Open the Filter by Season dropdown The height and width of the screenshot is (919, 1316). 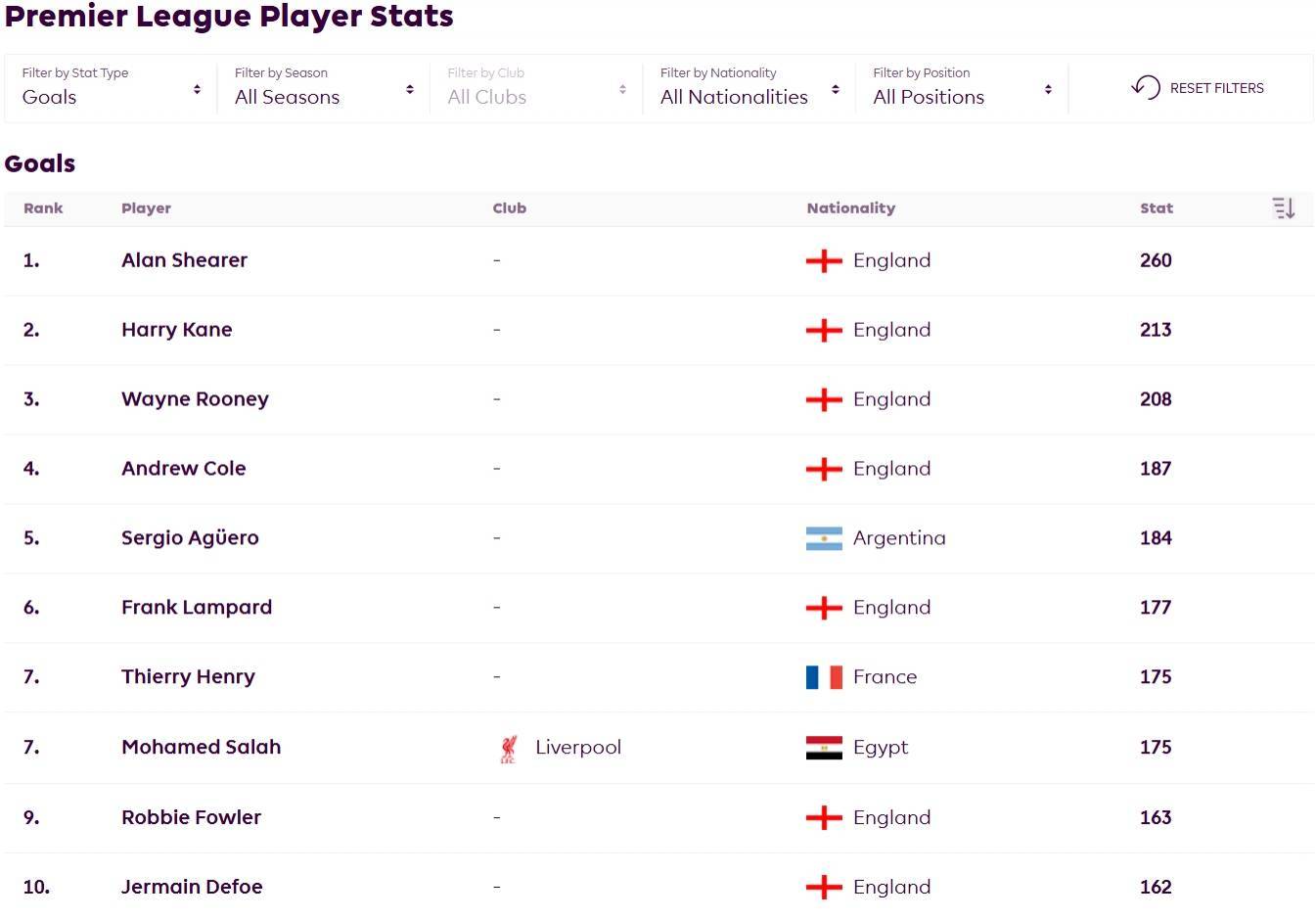click(x=324, y=88)
